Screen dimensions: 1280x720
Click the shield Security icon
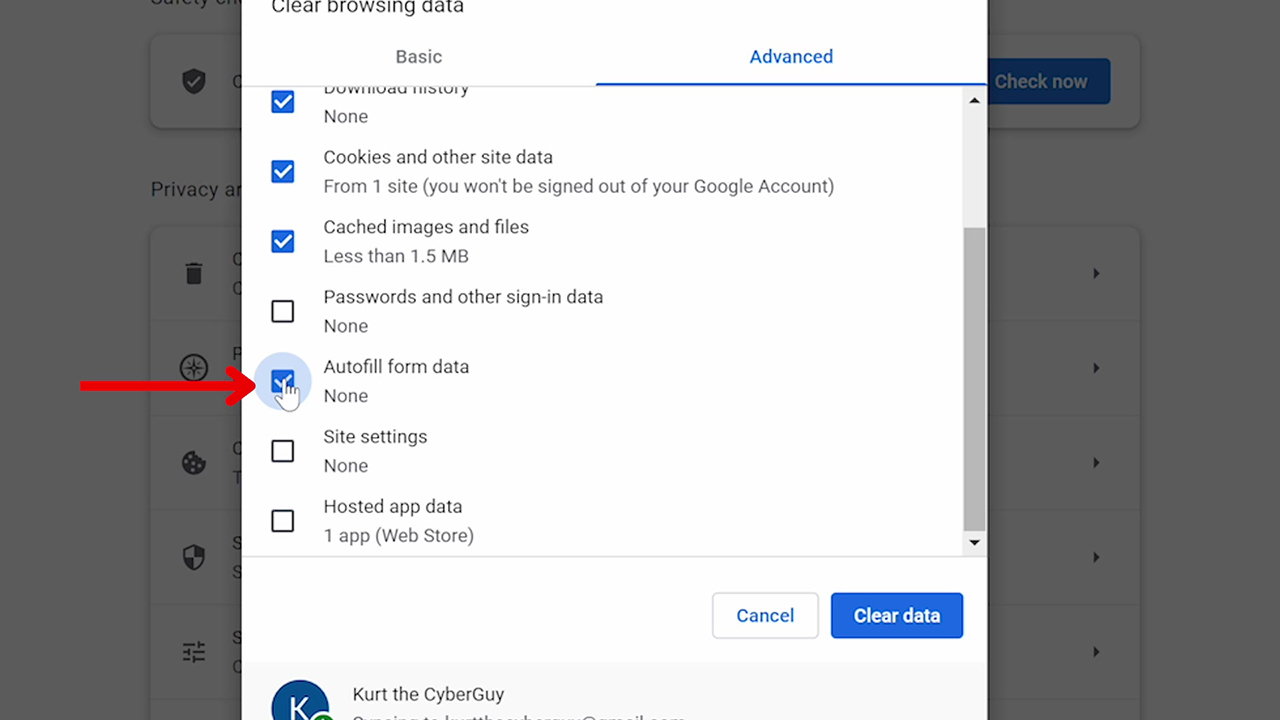194,558
